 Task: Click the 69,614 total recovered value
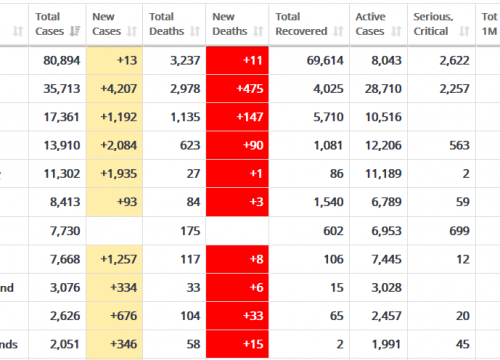coord(325,61)
